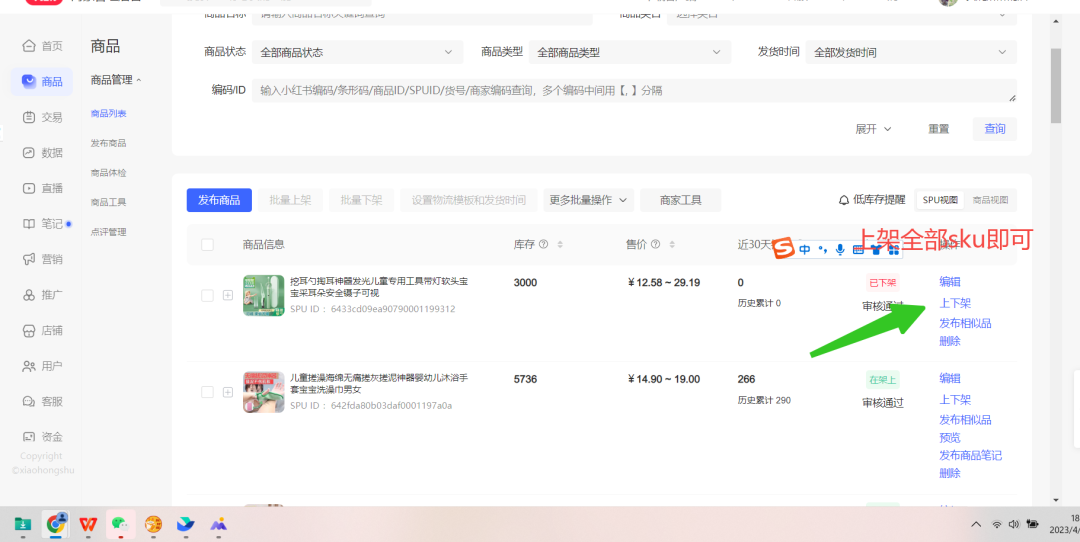Click 上下架 for 挖耳勺掏耳神器 product
1080x542 pixels.
tap(955, 303)
